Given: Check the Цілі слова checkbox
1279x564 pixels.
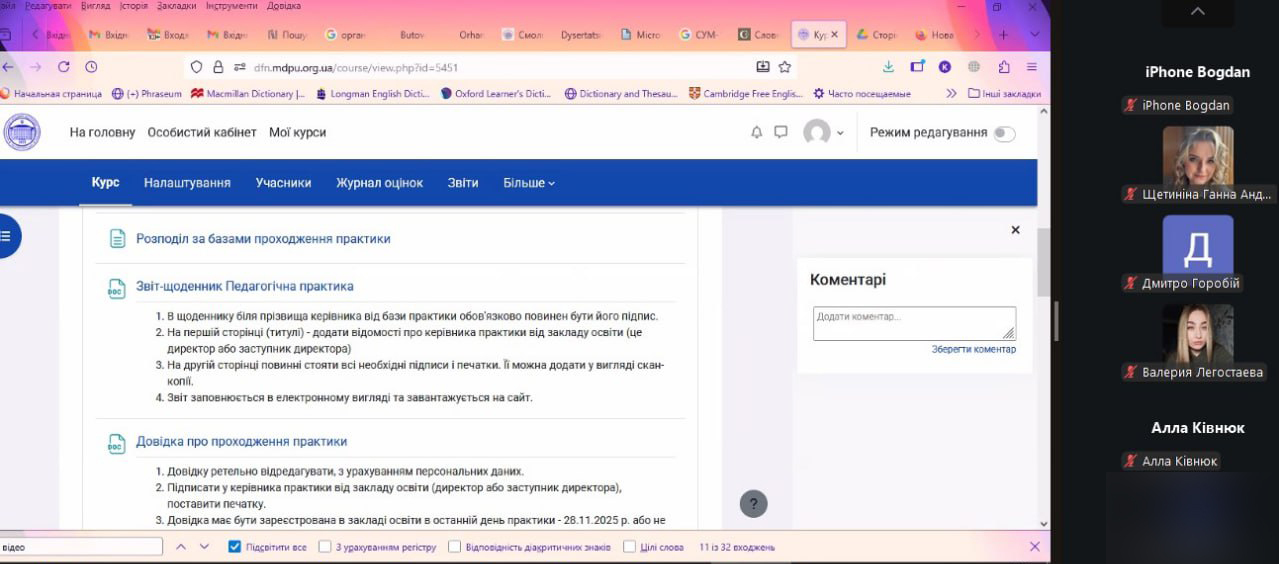Looking at the screenshot, I should pyautogui.click(x=630, y=547).
